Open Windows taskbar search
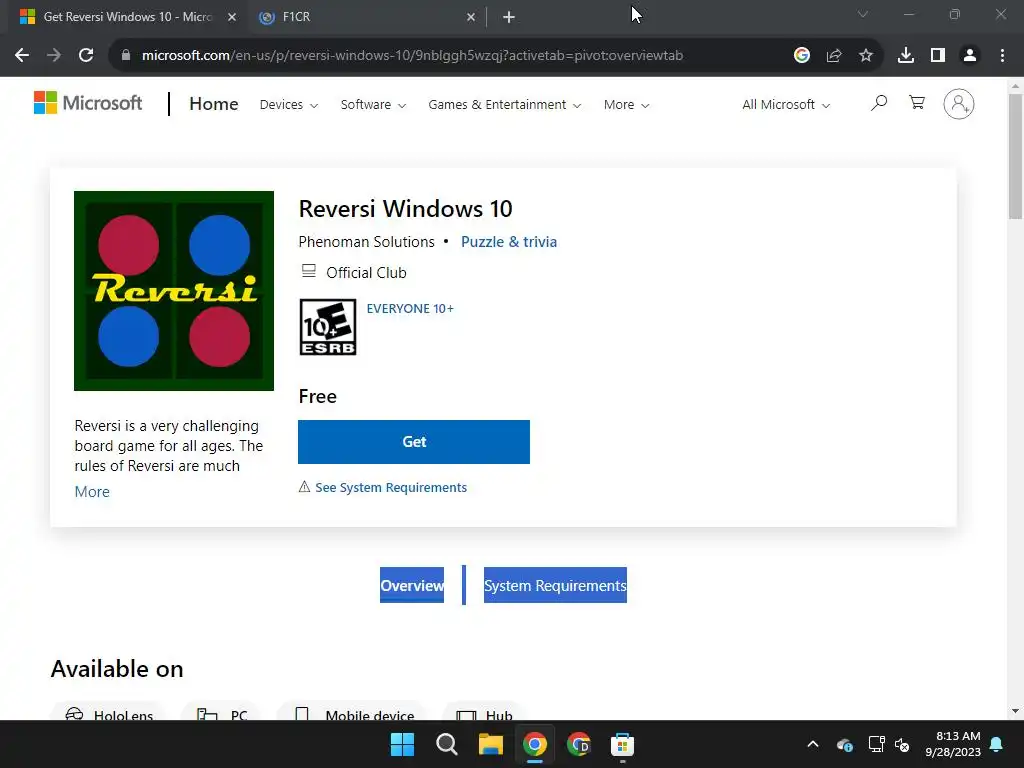The width and height of the screenshot is (1024, 768). pyautogui.click(x=447, y=744)
